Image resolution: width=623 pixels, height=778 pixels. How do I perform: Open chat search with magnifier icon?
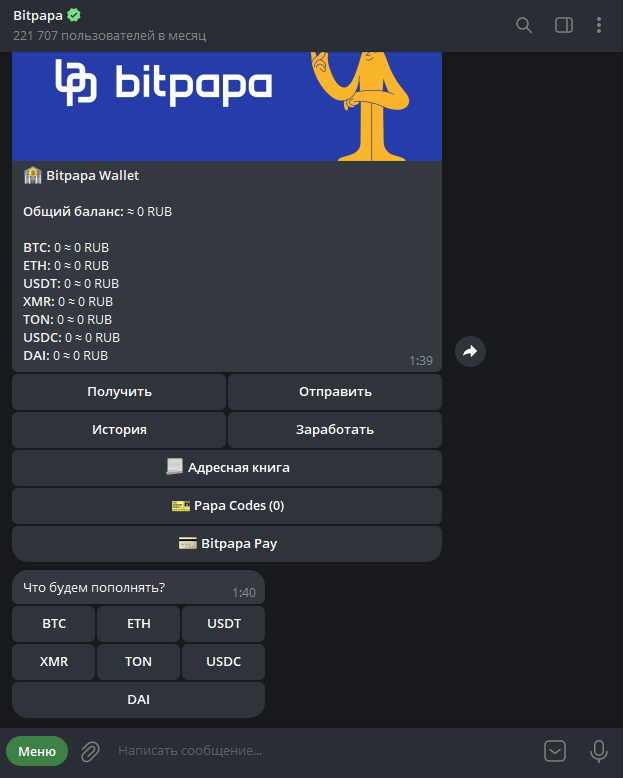point(524,25)
